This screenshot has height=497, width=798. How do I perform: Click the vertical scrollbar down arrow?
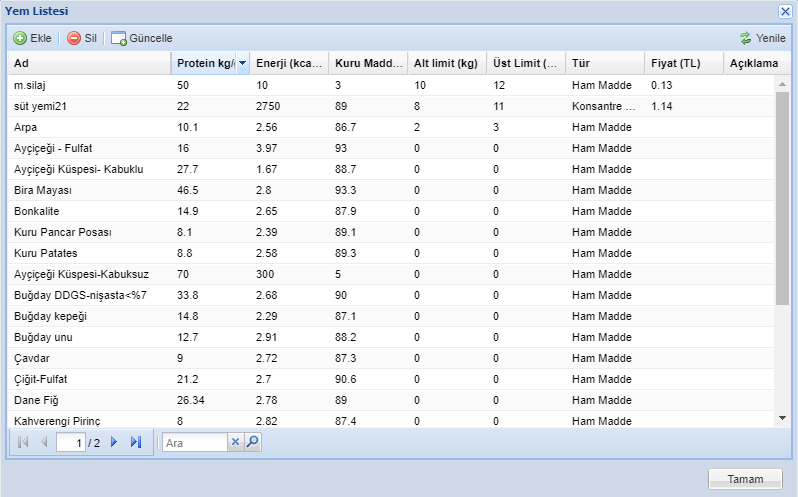point(783,417)
